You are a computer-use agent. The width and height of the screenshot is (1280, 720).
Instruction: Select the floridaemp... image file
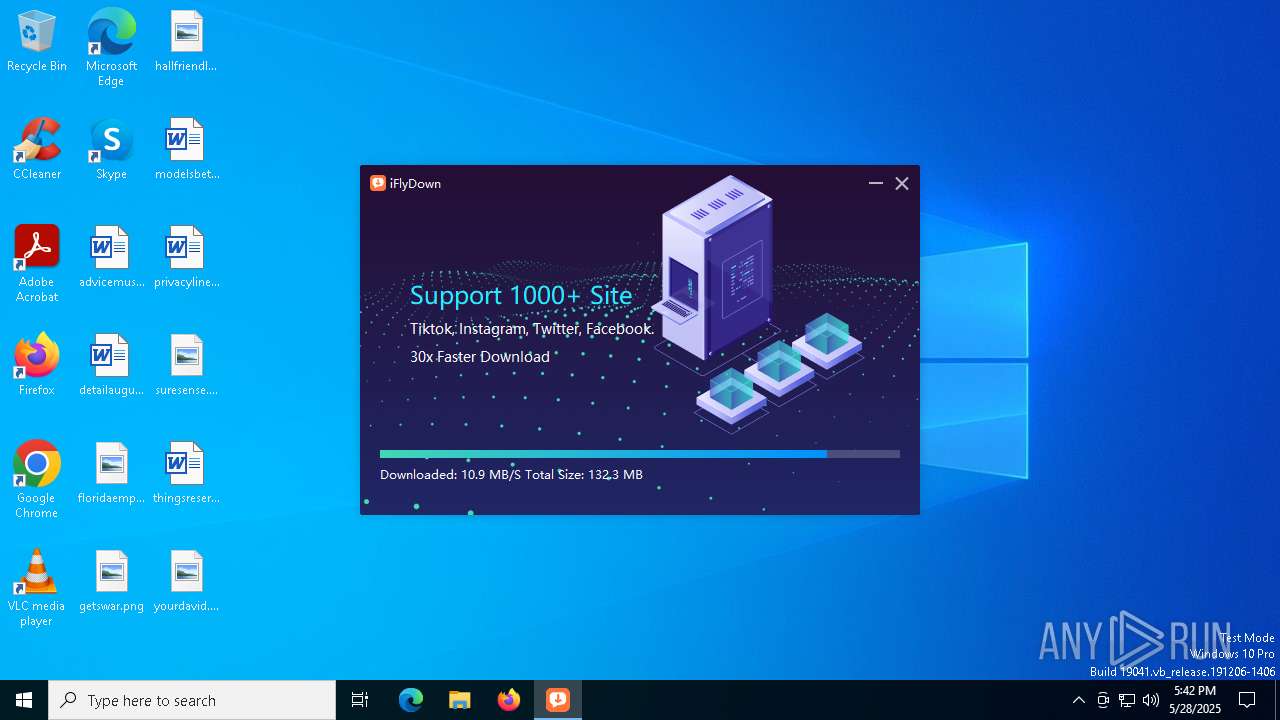pos(111,474)
